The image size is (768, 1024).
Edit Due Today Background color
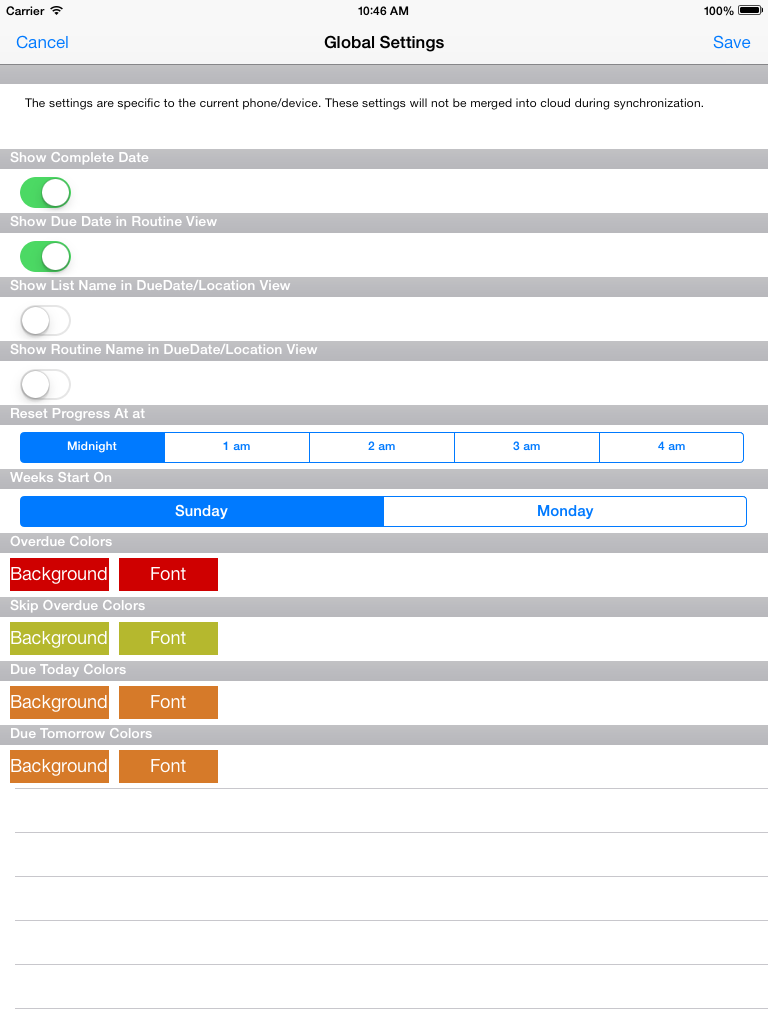59,703
